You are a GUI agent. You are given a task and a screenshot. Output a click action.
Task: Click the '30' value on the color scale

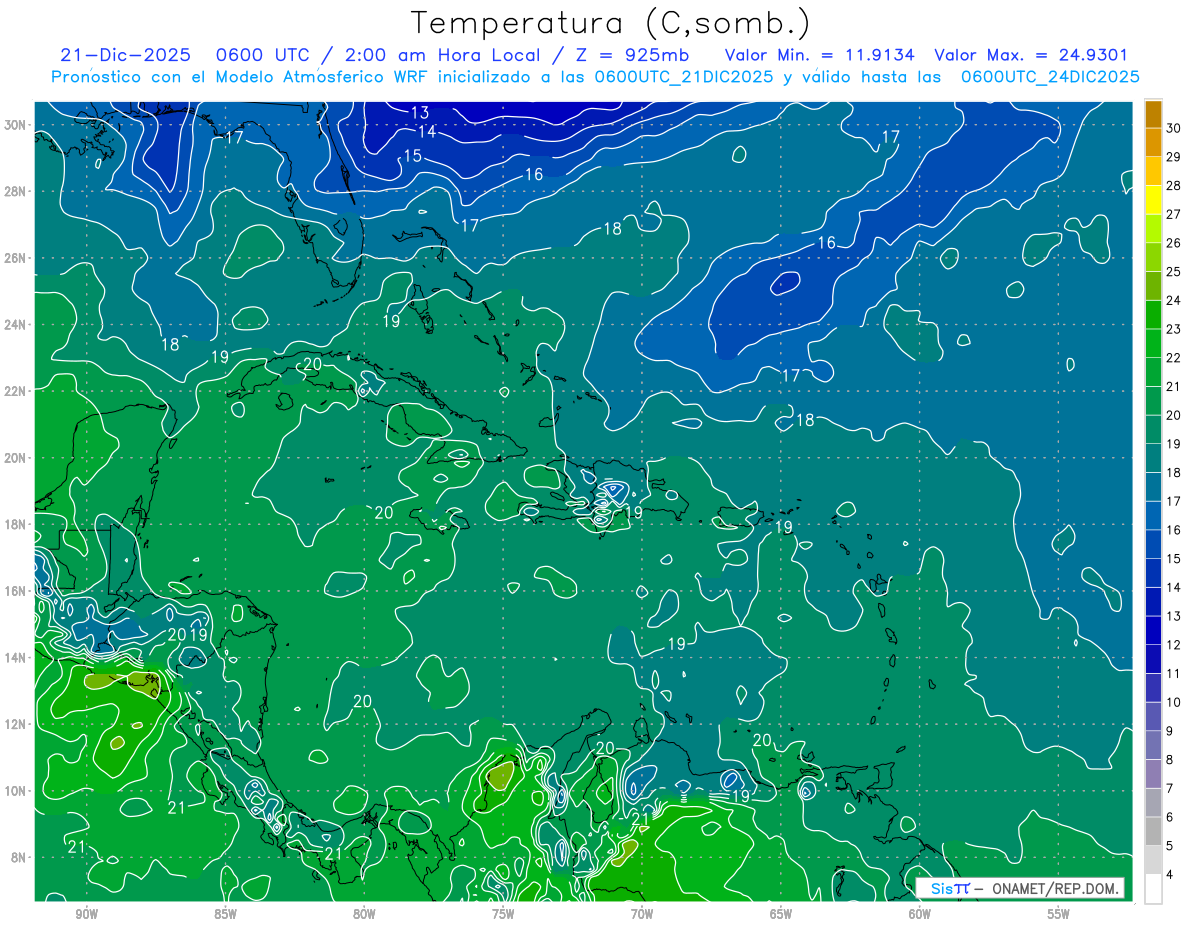click(1174, 128)
